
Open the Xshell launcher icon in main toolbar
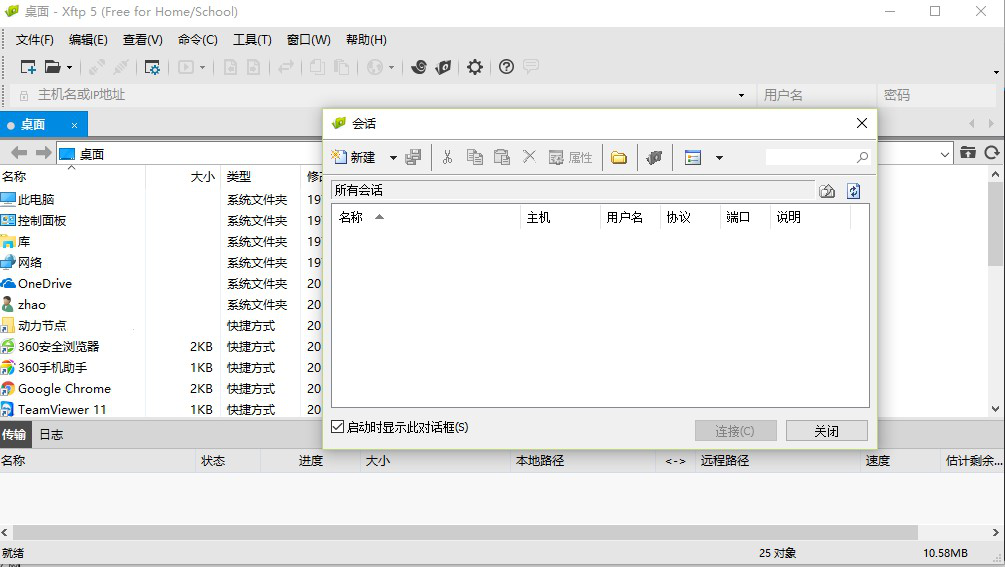pos(419,67)
